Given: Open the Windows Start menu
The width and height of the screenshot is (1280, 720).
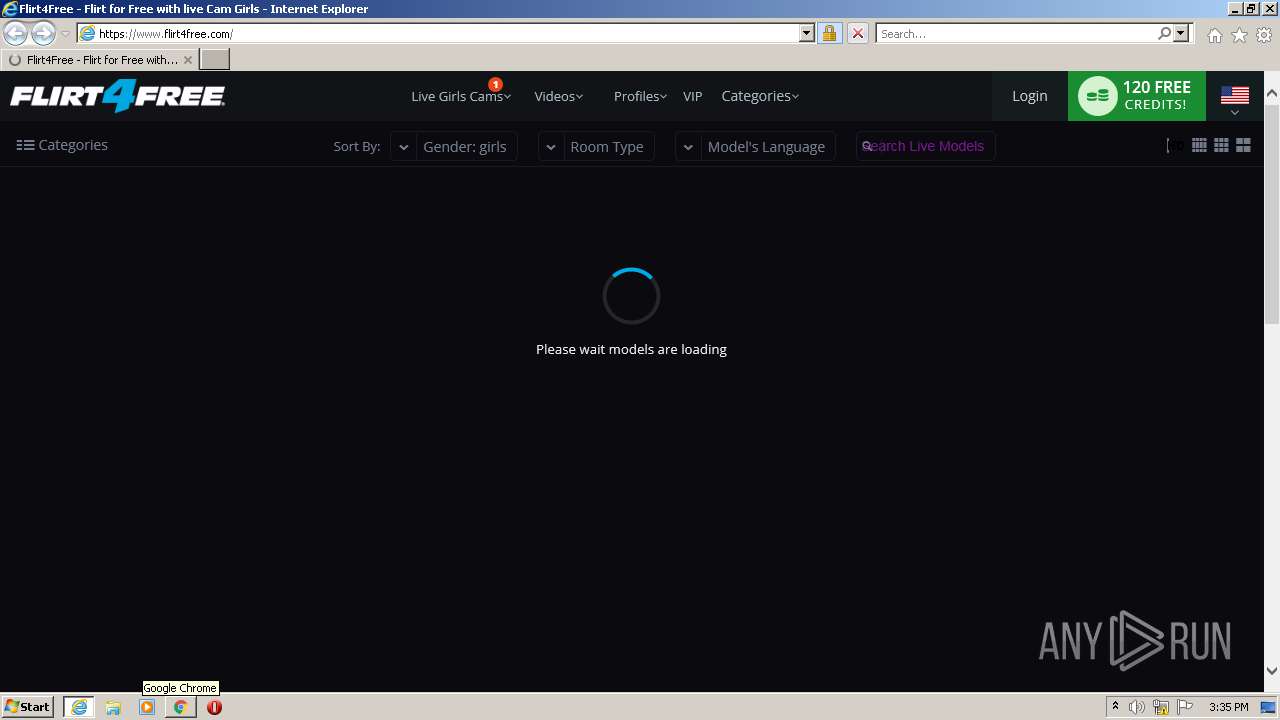Looking at the screenshot, I should tap(28, 706).
